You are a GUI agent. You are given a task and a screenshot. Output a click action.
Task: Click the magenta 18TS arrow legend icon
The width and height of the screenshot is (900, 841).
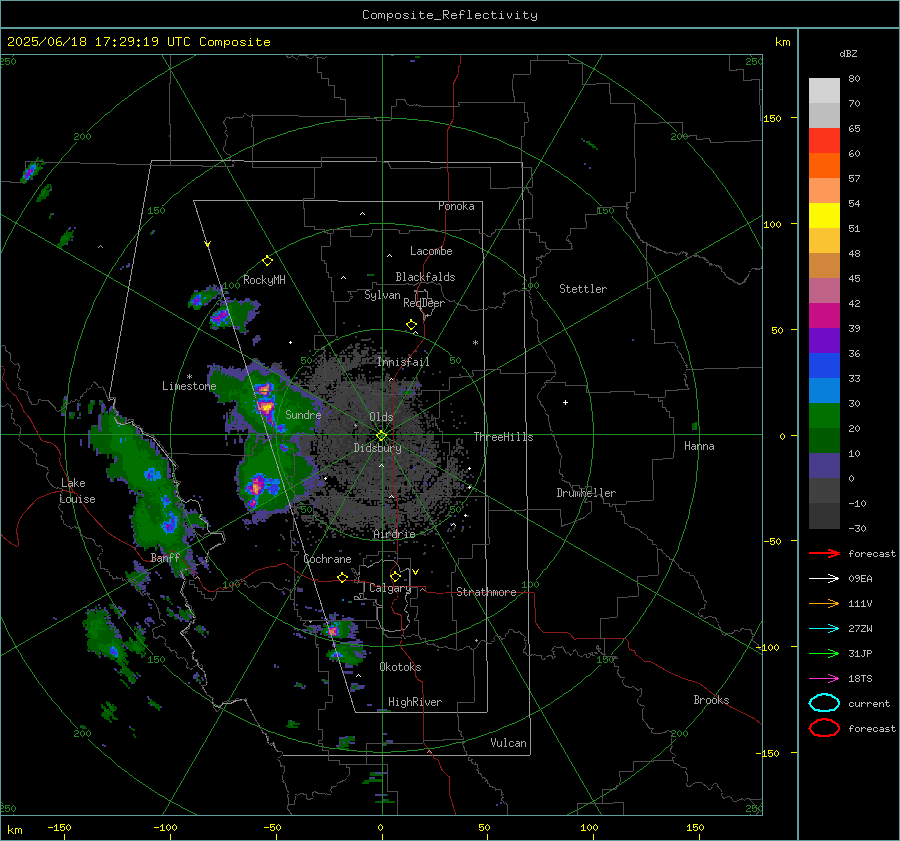click(x=824, y=679)
